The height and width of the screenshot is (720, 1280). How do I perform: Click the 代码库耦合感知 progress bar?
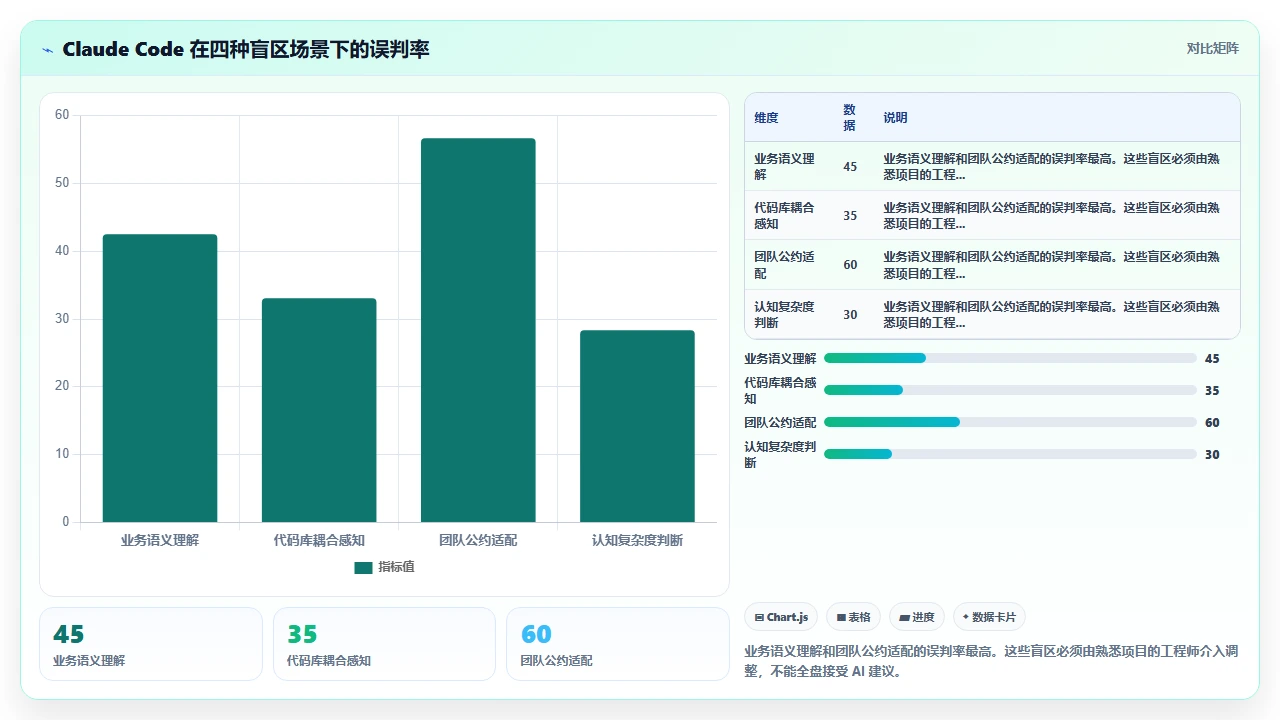click(x=1010, y=390)
